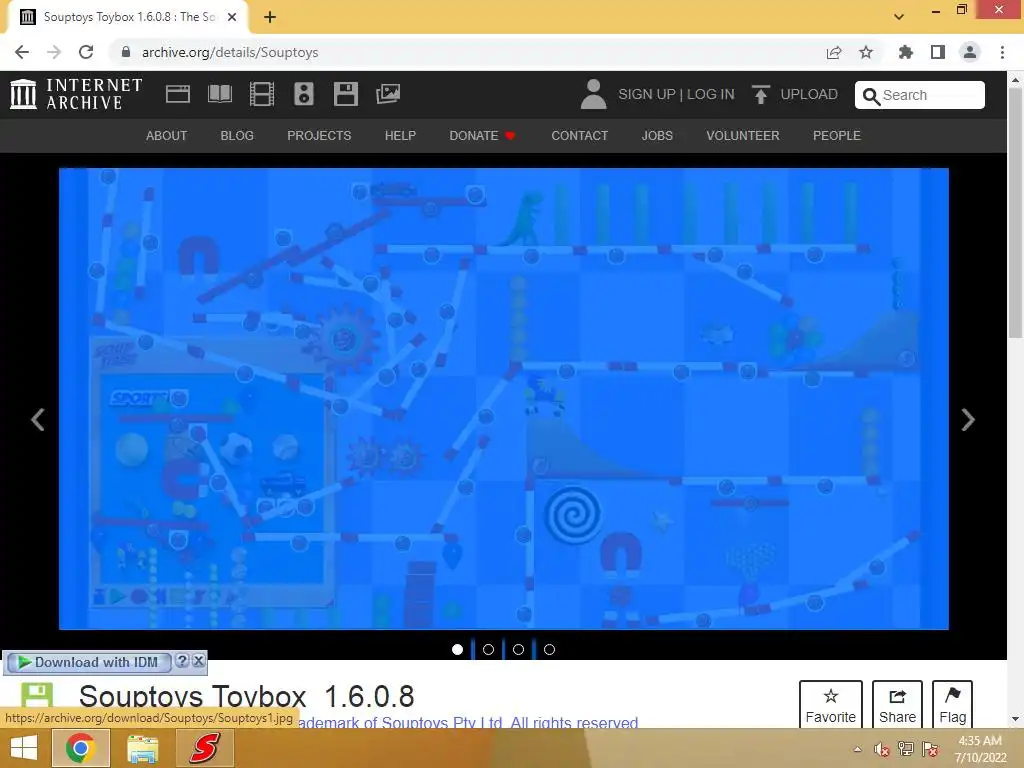The height and width of the screenshot is (768, 1024).
Task: Click the muted volume tray icon
Action: [882, 749]
